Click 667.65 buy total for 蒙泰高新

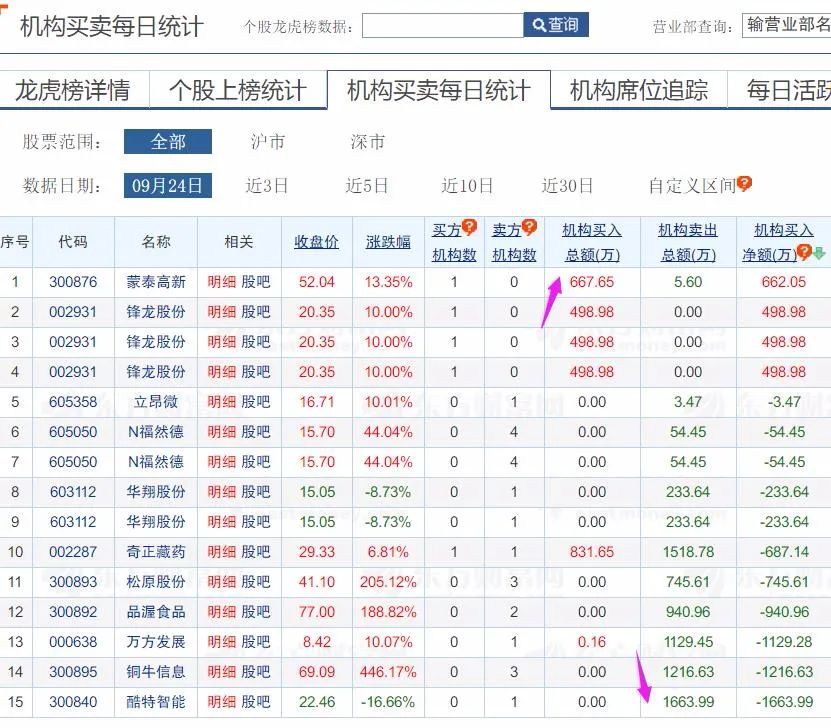tap(592, 282)
